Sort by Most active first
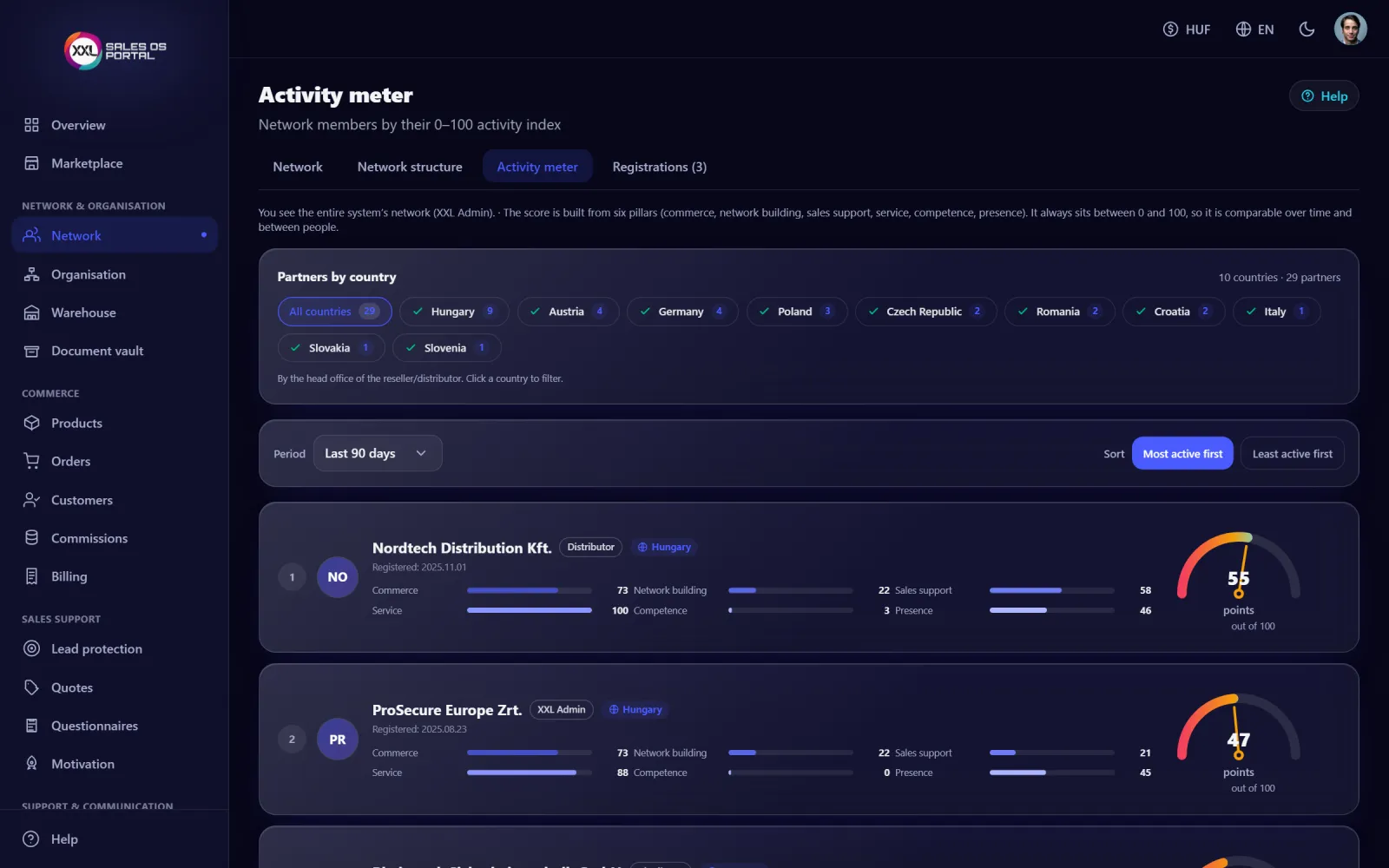This screenshot has width=1389, height=868. [x=1182, y=454]
